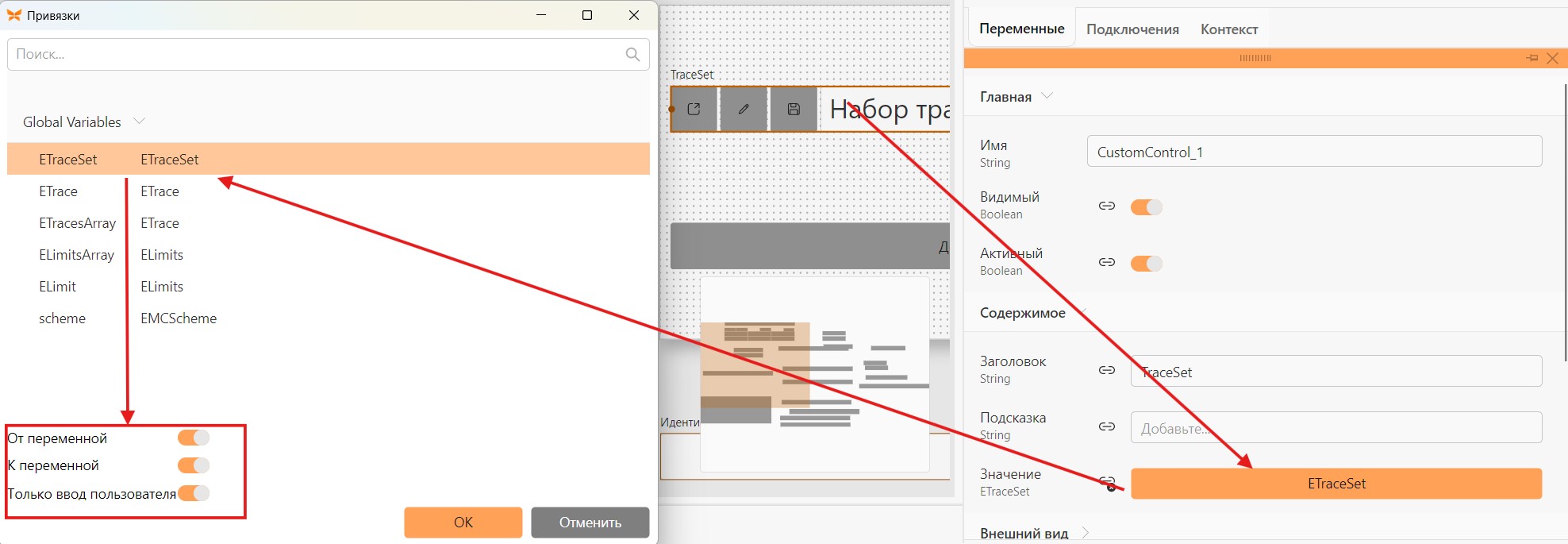
Task: Click the Имя field with CustomControl_1
Action: (1314, 152)
